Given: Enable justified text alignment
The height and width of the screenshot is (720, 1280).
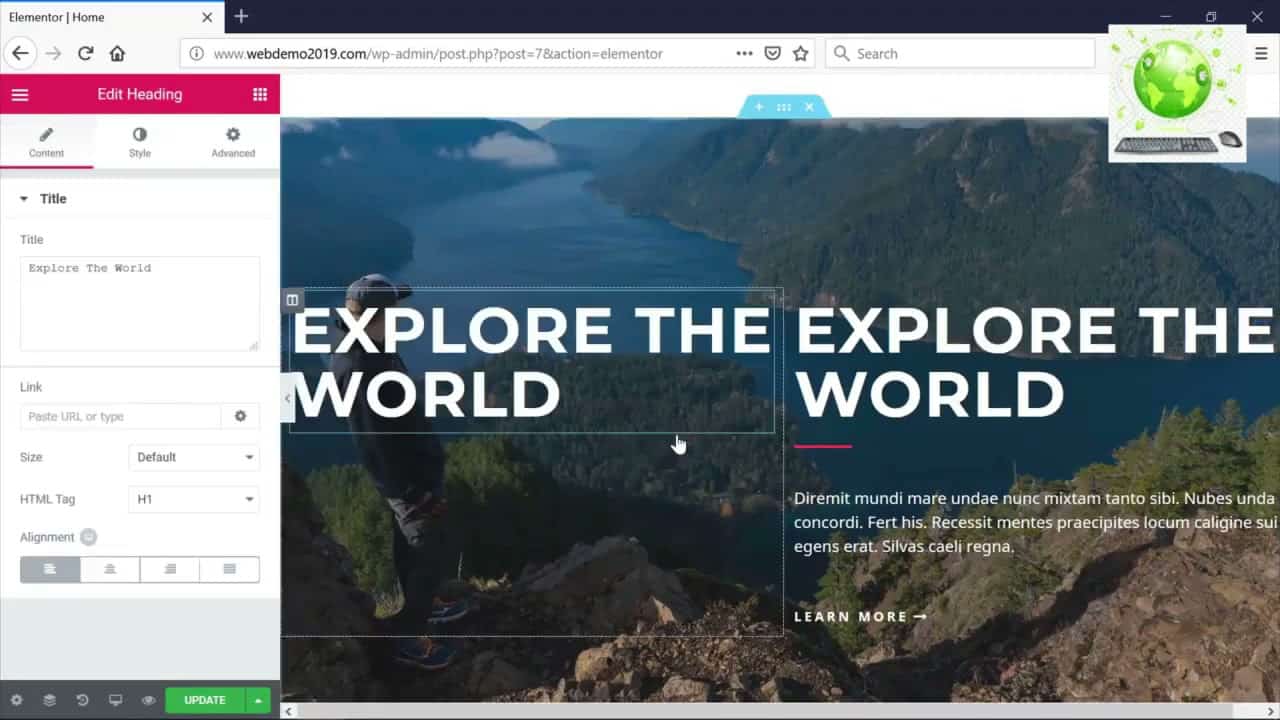Looking at the screenshot, I should (x=229, y=569).
